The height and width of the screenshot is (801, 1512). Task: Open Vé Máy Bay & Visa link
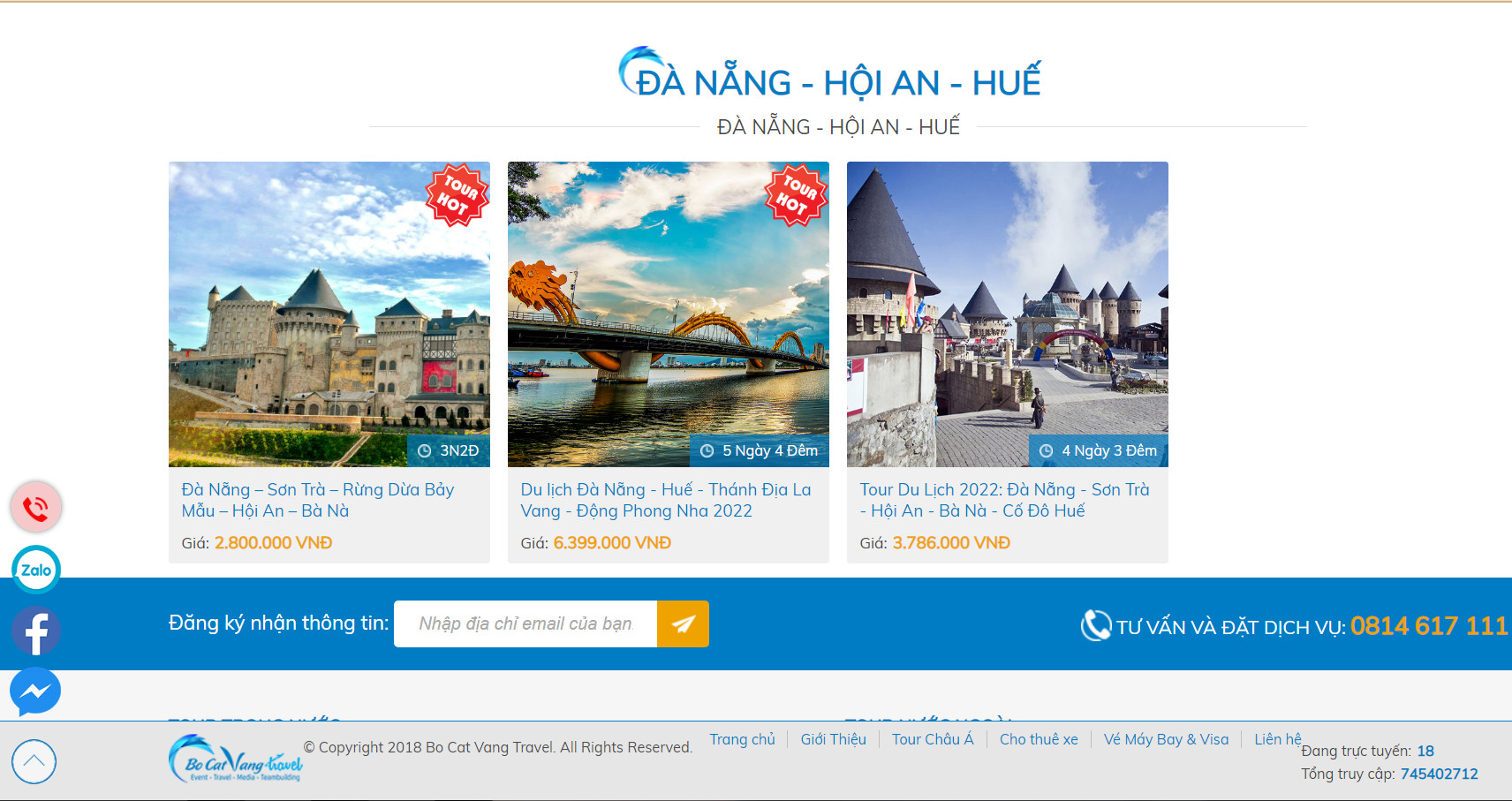click(x=1166, y=739)
